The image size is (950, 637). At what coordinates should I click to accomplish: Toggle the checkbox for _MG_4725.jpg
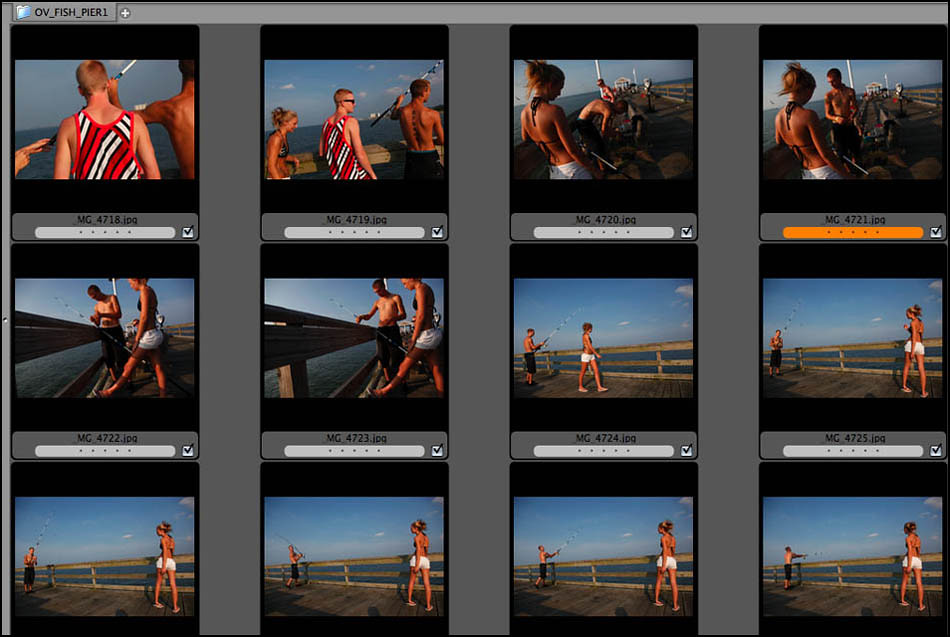(936, 450)
